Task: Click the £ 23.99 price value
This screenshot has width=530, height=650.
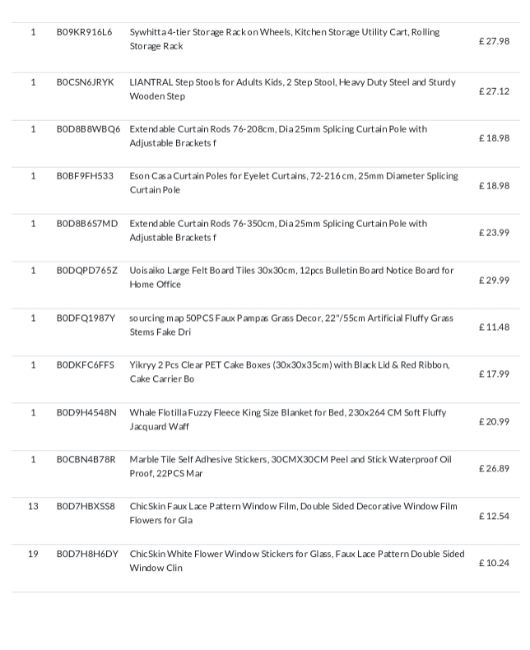Action: (494, 233)
